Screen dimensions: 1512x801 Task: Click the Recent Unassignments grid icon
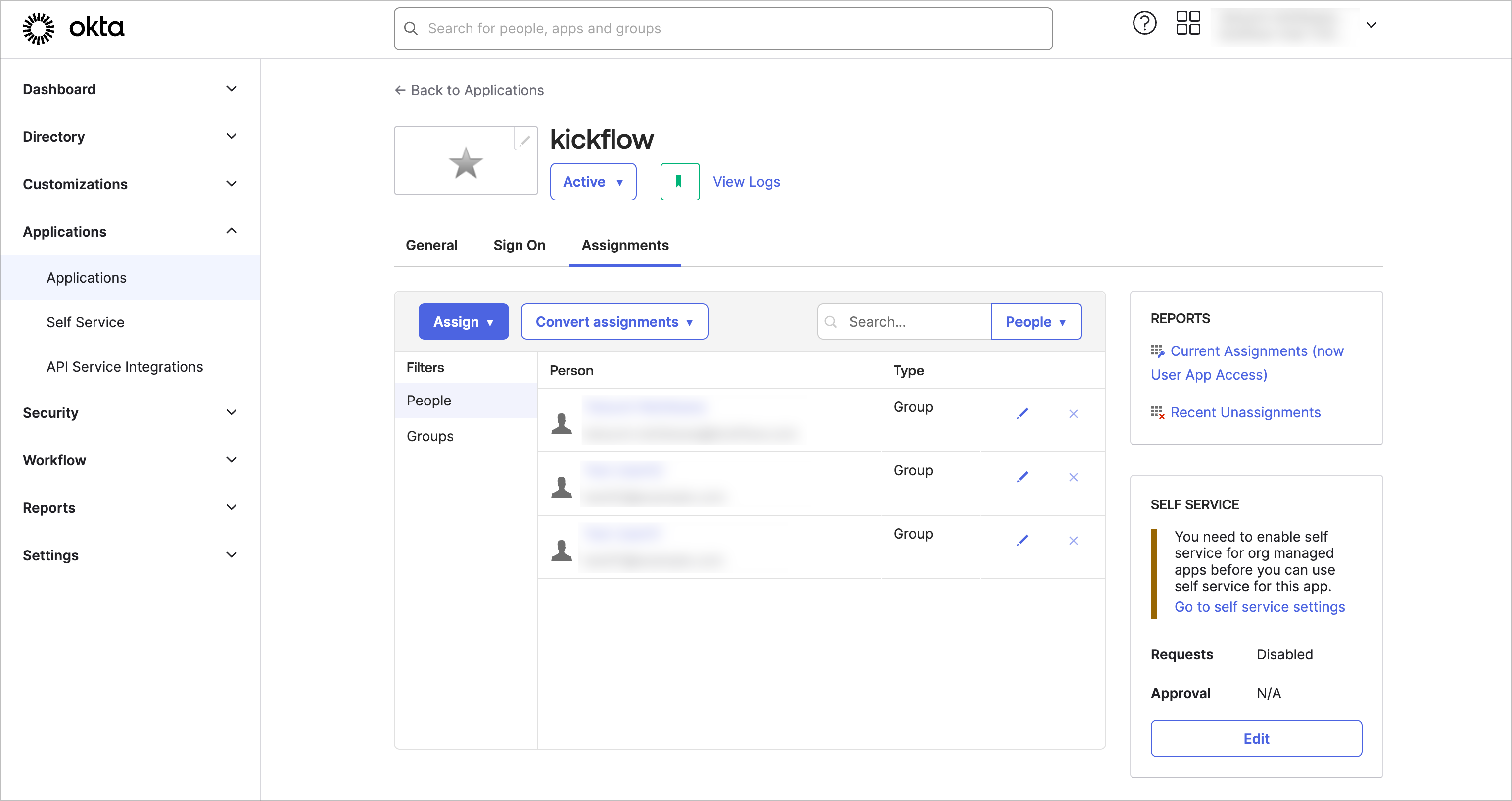(1157, 413)
